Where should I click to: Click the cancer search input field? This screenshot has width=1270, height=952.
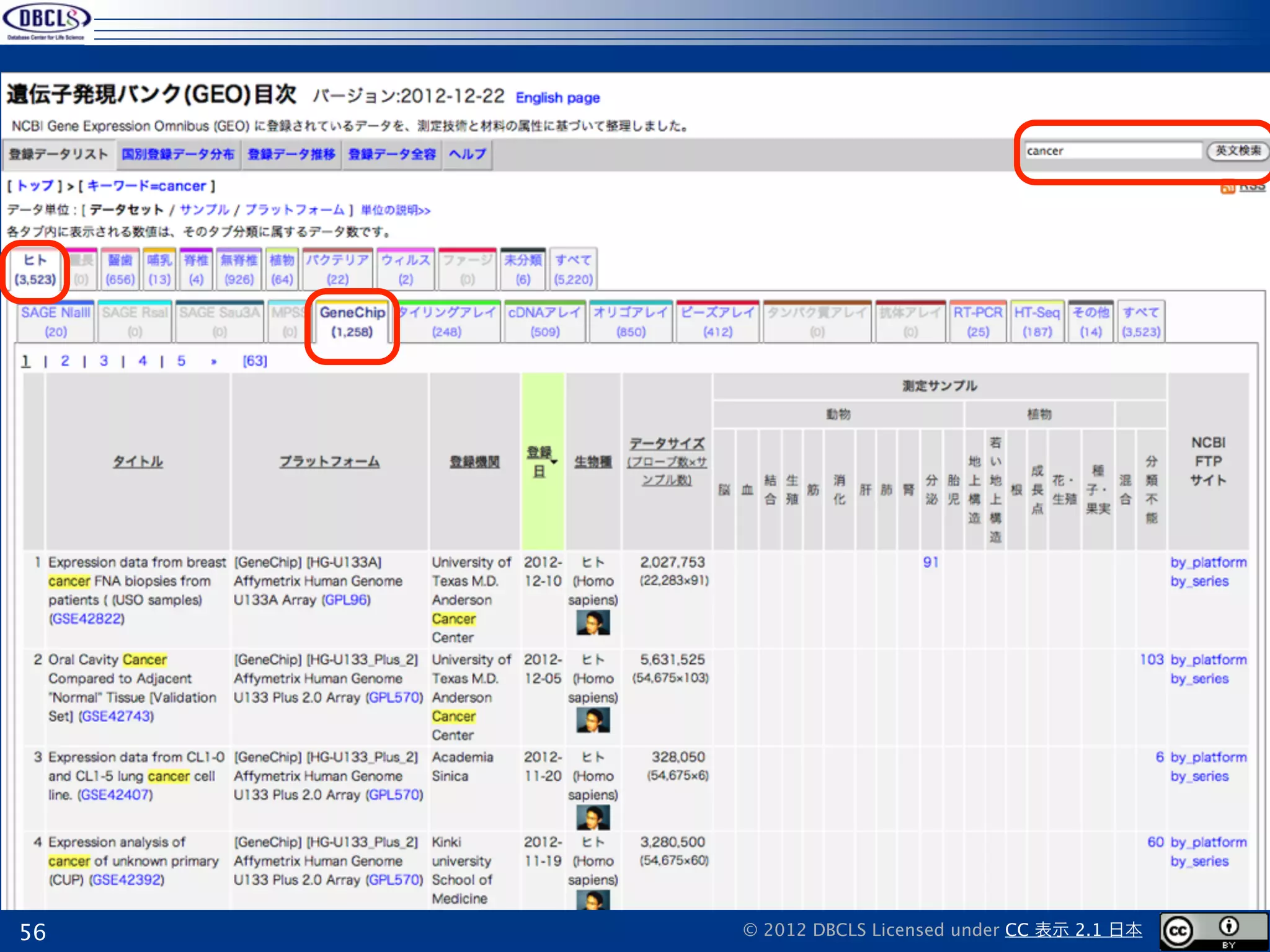(1113, 151)
